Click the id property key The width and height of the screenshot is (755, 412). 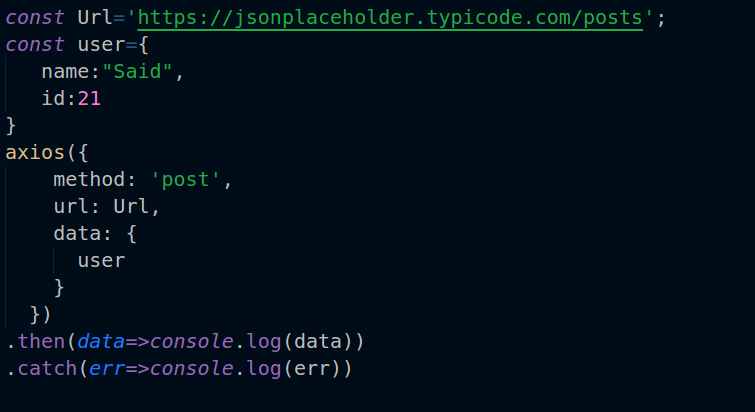(53, 99)
